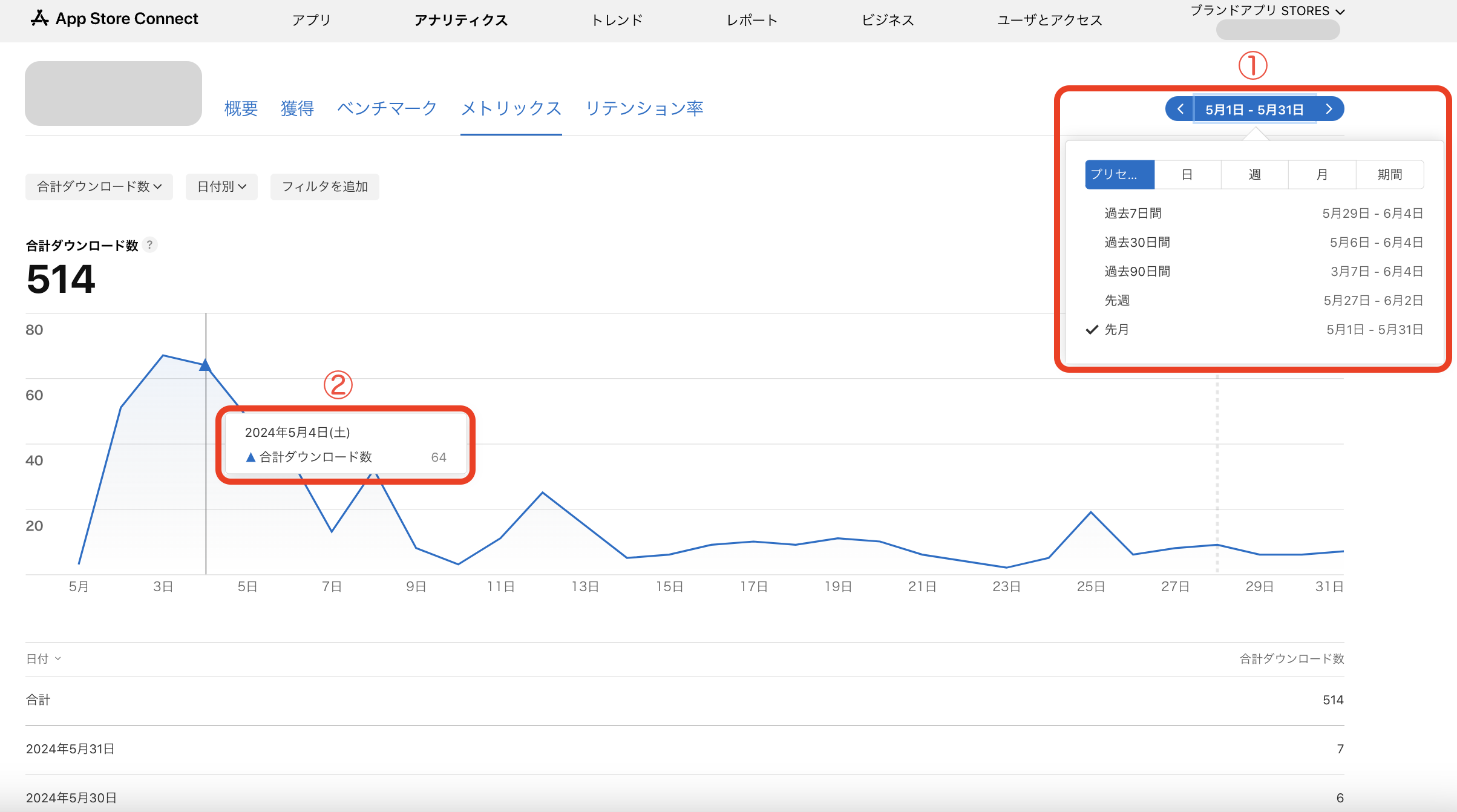
Task: Switch to the リテンション率 tab
Action: 644,108
